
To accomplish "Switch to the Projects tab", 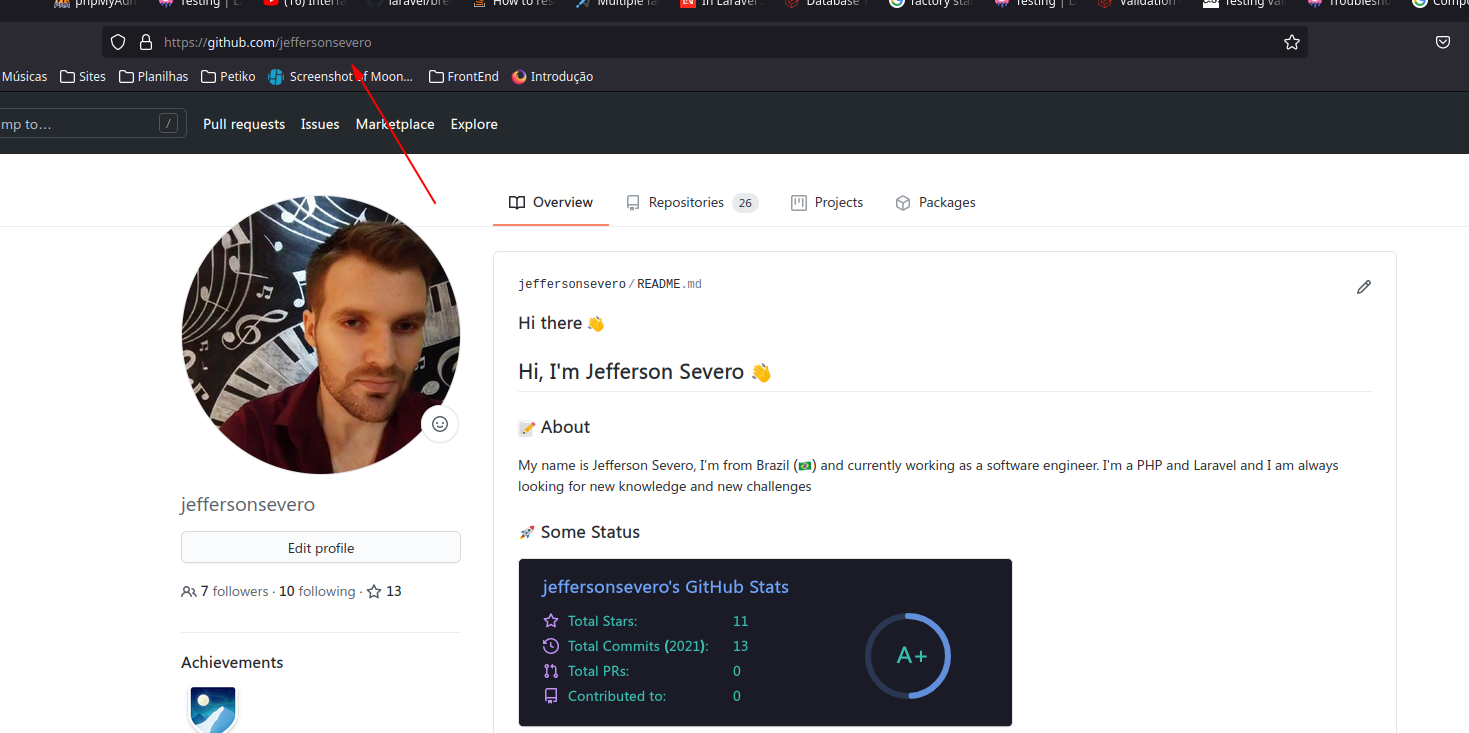I will coord(827,202).
